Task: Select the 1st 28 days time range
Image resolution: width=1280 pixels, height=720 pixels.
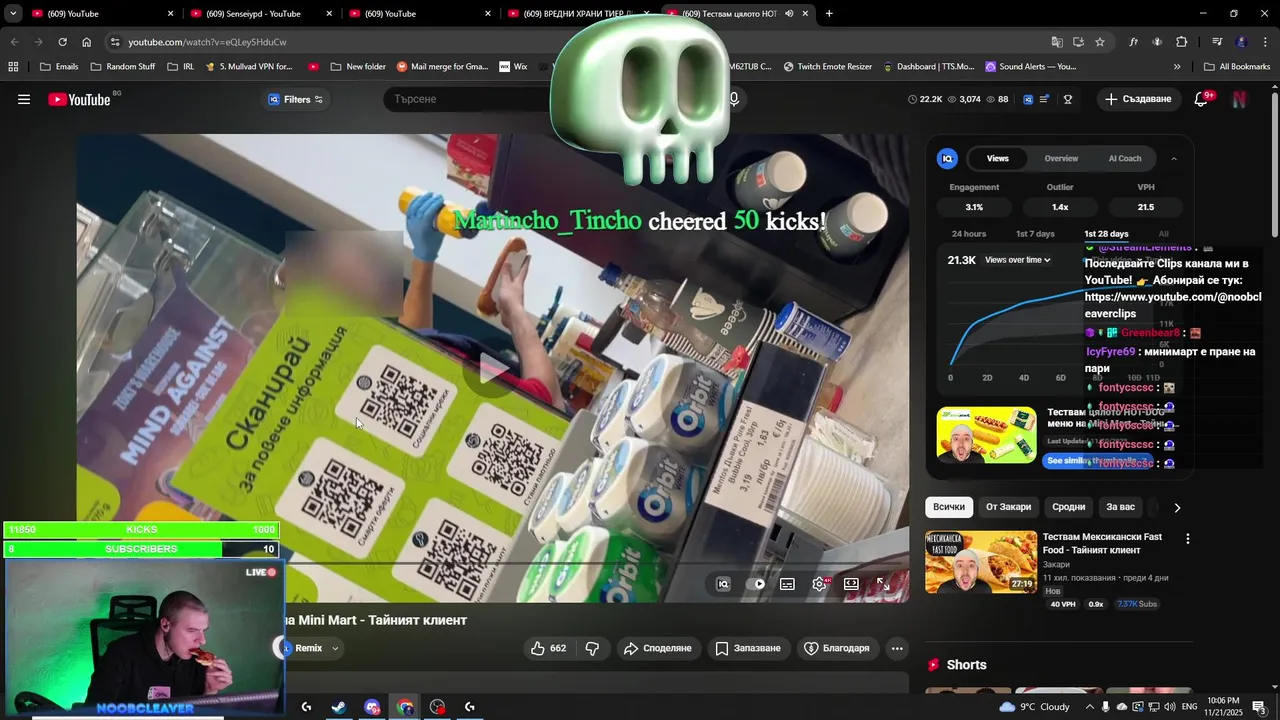Action: [x=1106, y=234]
